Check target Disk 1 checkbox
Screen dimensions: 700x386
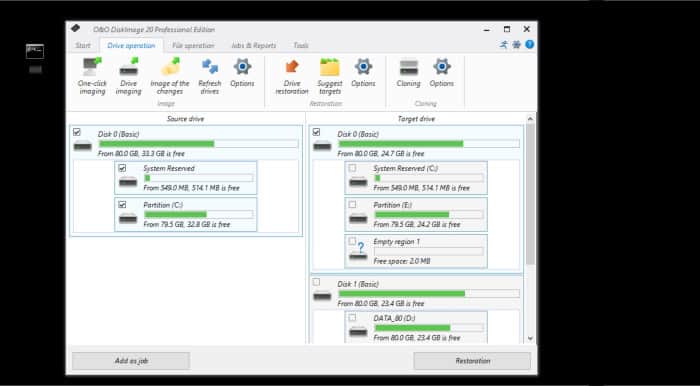coord(317,282)
